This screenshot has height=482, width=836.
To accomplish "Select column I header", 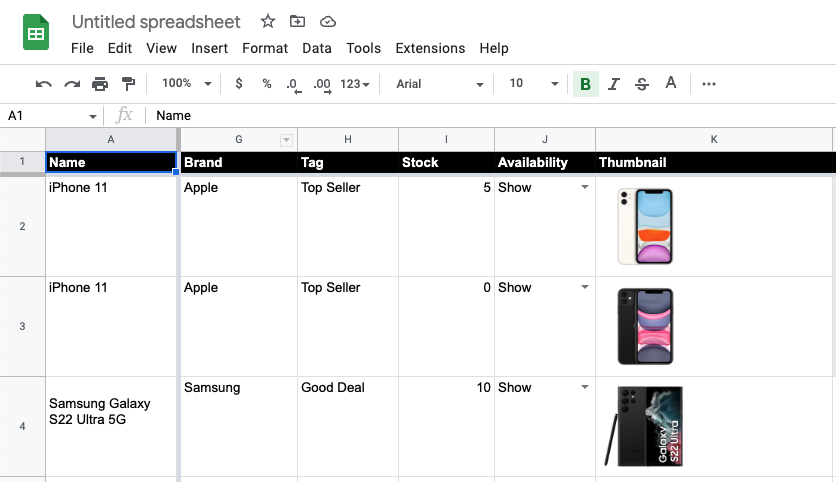I will (446, 140).
